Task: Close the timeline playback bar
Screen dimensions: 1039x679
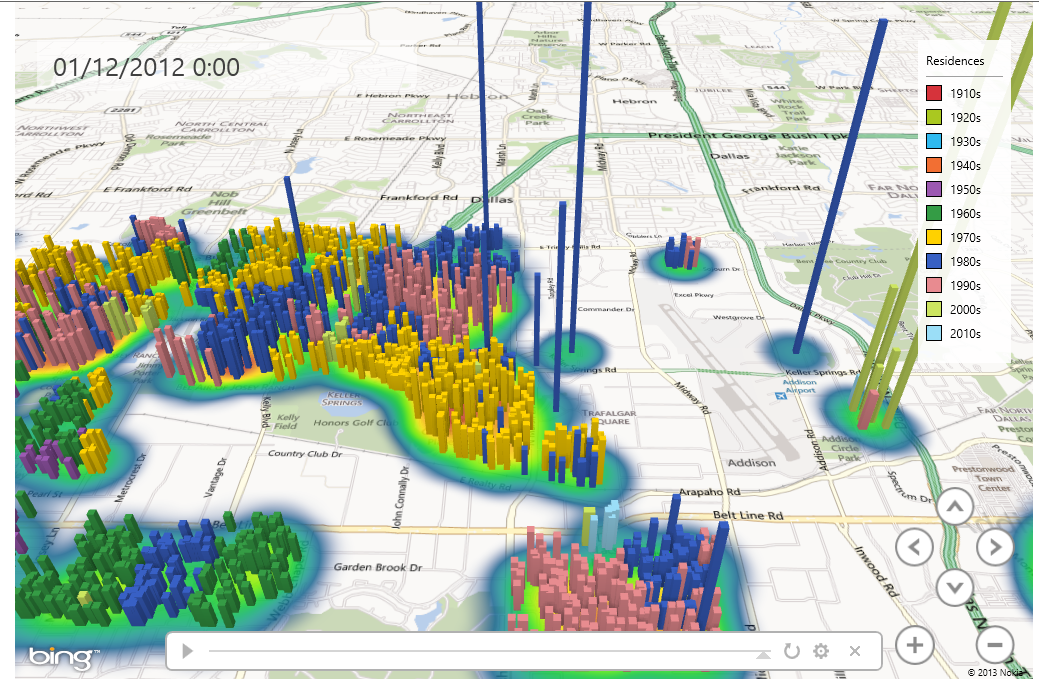Action: (855, 651)
